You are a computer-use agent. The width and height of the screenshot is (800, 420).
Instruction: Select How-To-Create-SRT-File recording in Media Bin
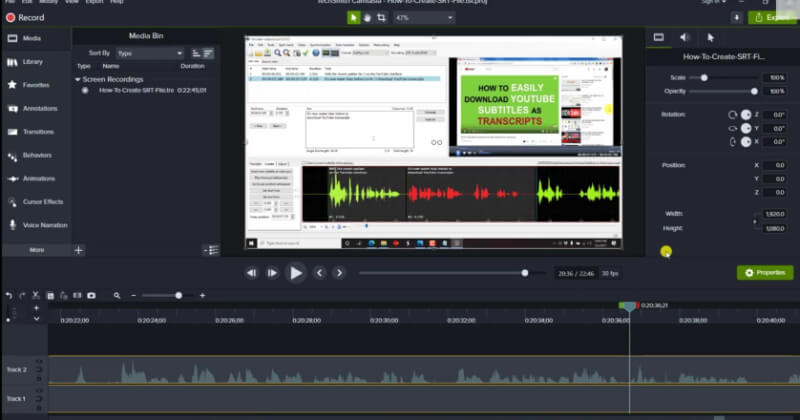(x=146, y=90)
